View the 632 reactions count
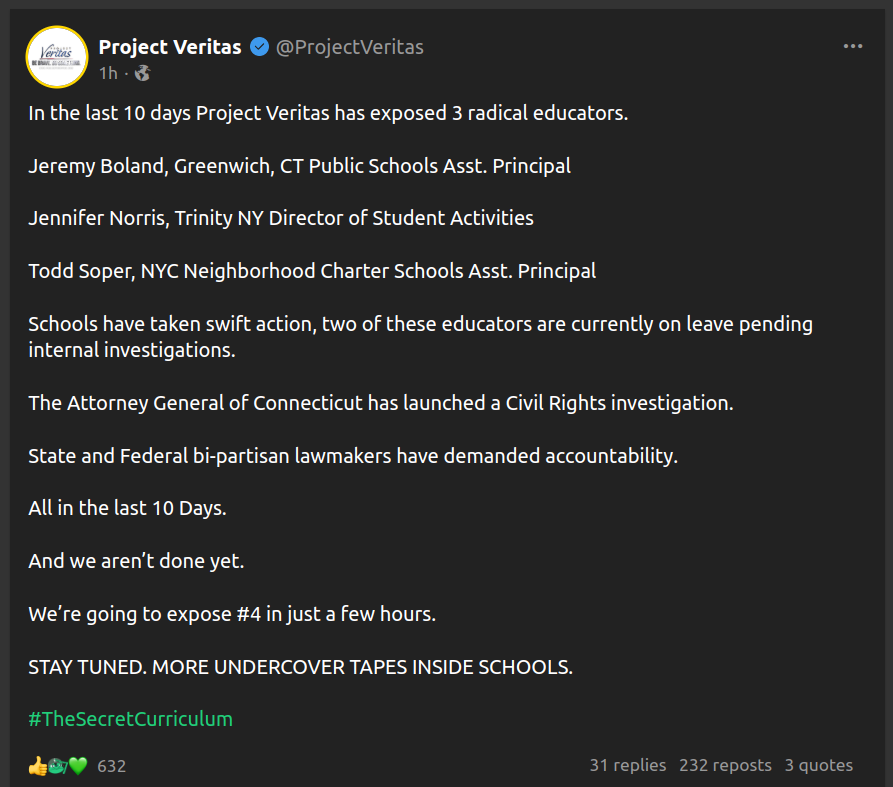 pos(112,766)
